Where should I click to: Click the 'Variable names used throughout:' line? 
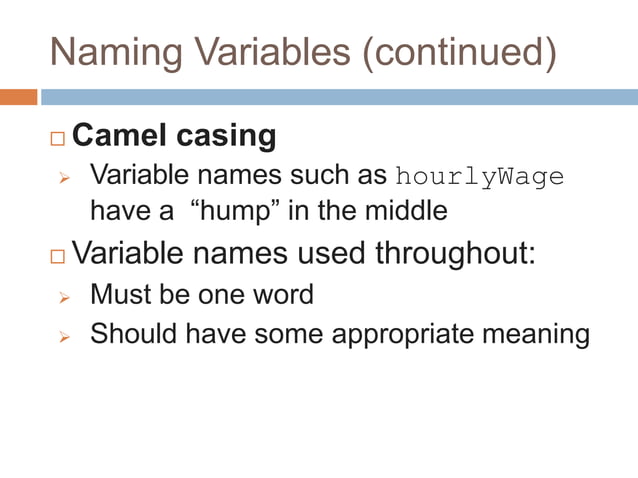pos(305,253)
